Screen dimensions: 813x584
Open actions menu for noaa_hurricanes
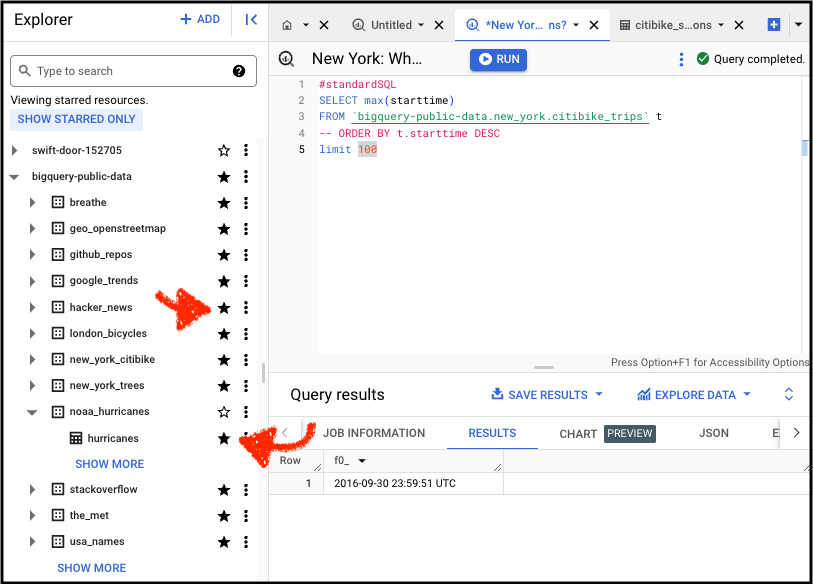246,412
